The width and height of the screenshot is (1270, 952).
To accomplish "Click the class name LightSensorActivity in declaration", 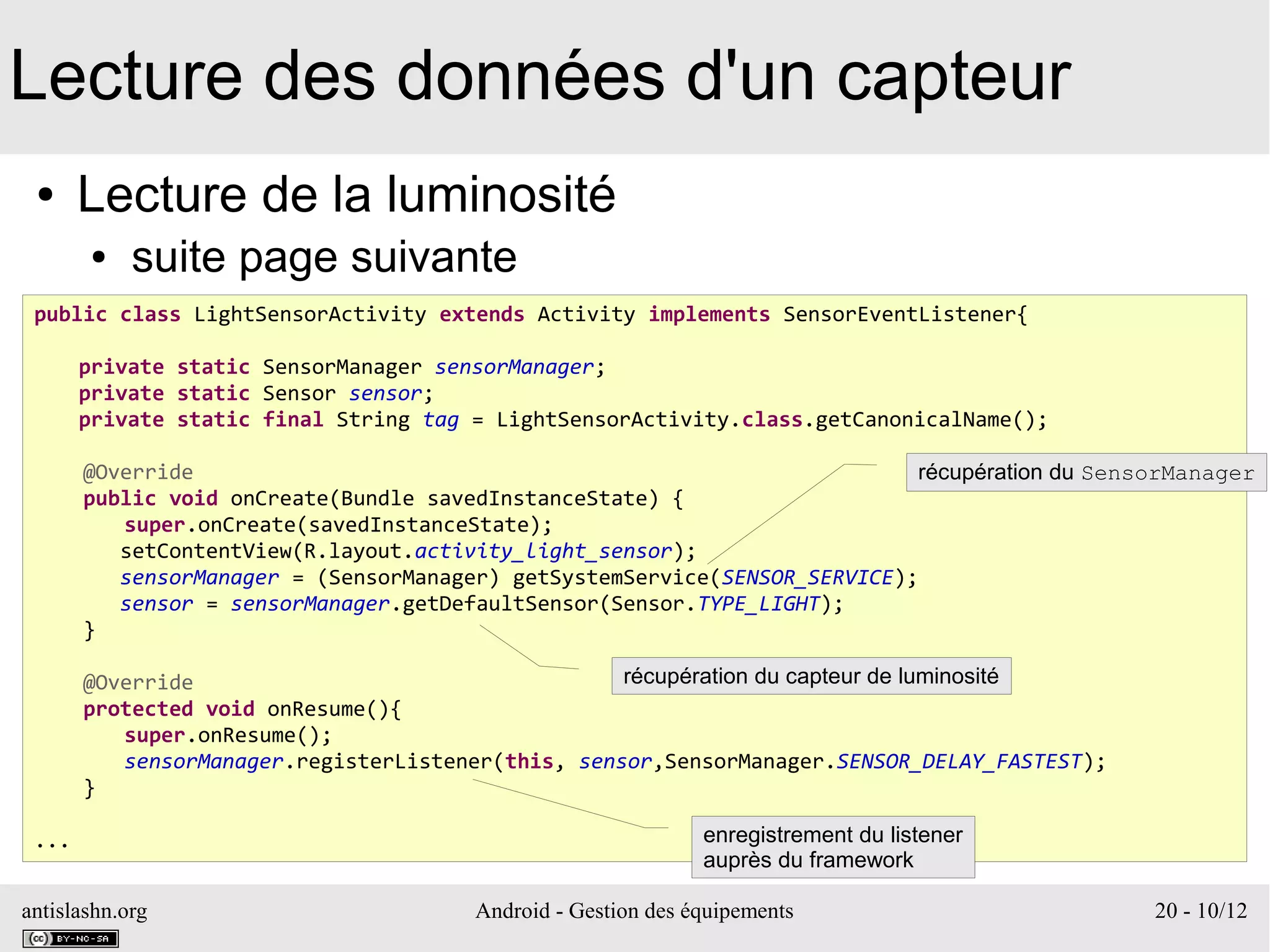I will coord(310,314).
